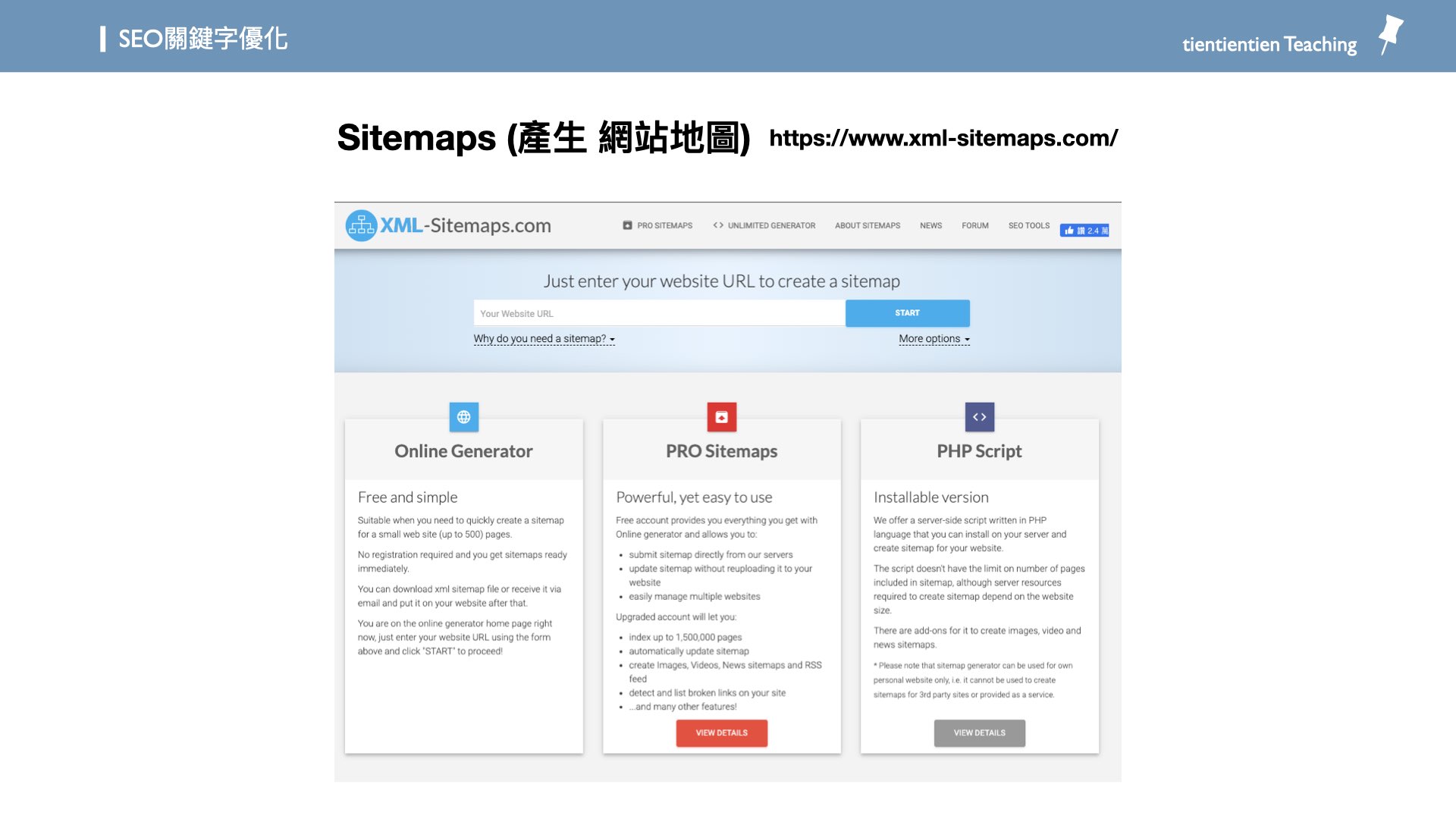1456x819 pixels.
Task: Click VIEW DETAILS under PRO Sitemaps
Action: pyautogui.click(x=721, y=733)
